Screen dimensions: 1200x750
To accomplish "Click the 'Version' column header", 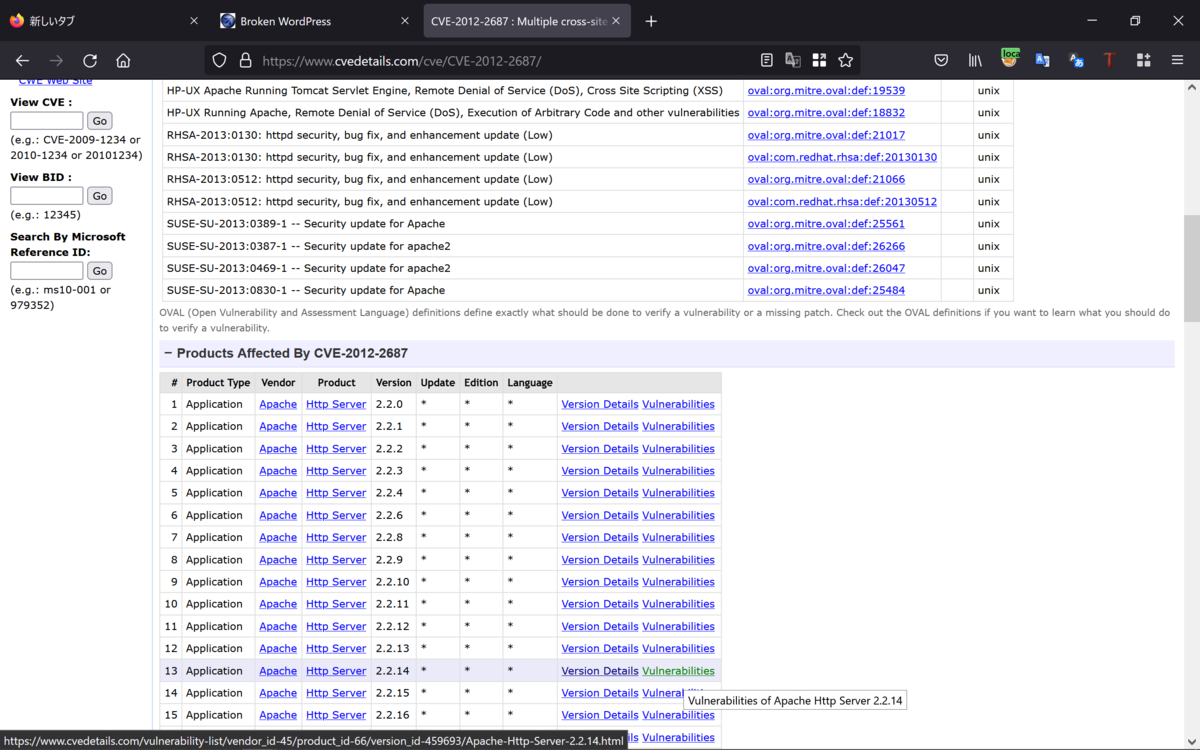I will tap(393, 382).
